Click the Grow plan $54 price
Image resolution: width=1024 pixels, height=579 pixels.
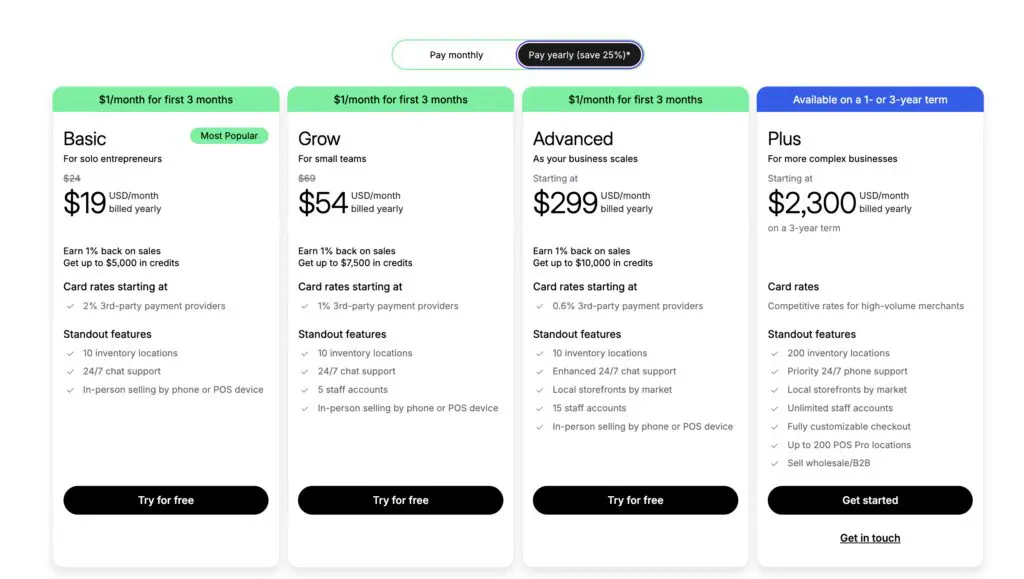point(322,203)
